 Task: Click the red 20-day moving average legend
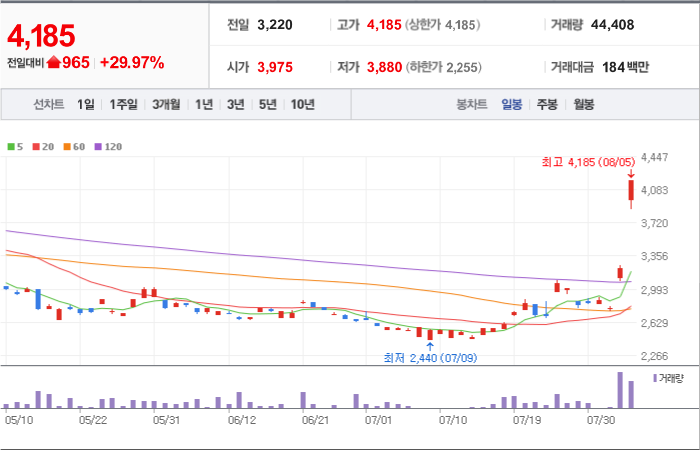(x=43, y=146)
